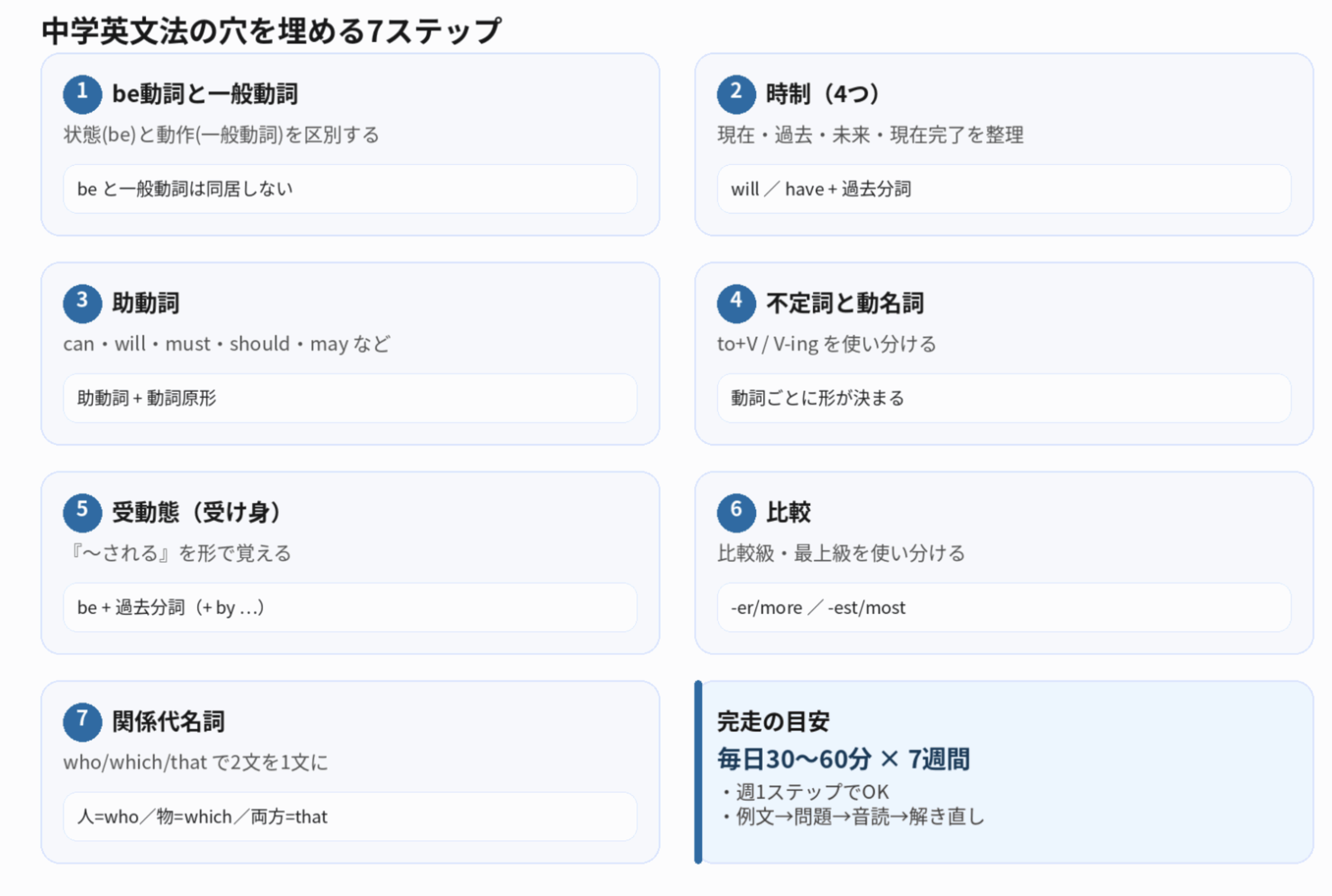This screenshot has height=896, width=1332.
Task: Click the '人=who／物=which／両方=that' box
Action: coord(350,816)
